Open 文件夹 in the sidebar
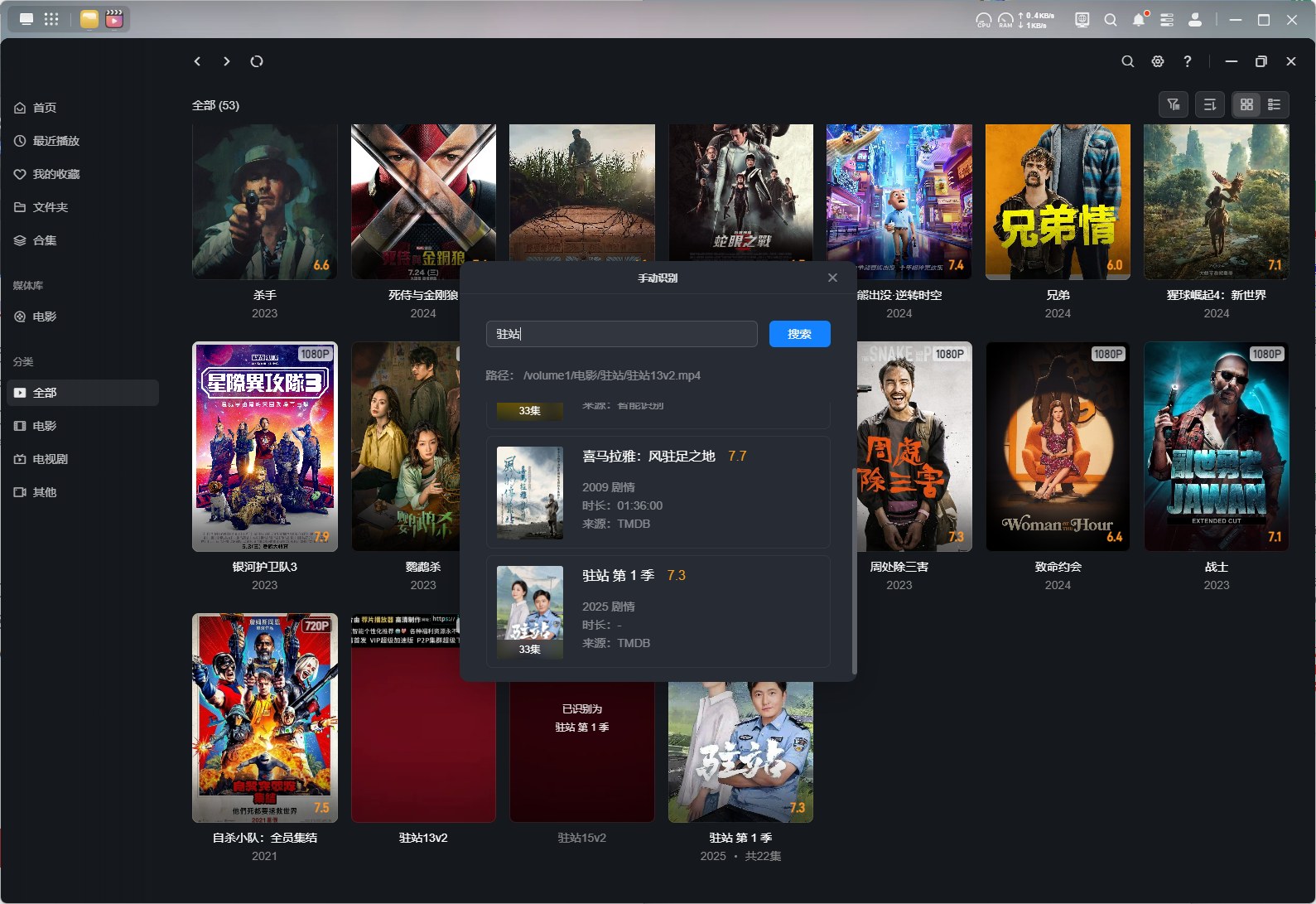The width and height of the screenshot is (1316, 904). (83, 207)
